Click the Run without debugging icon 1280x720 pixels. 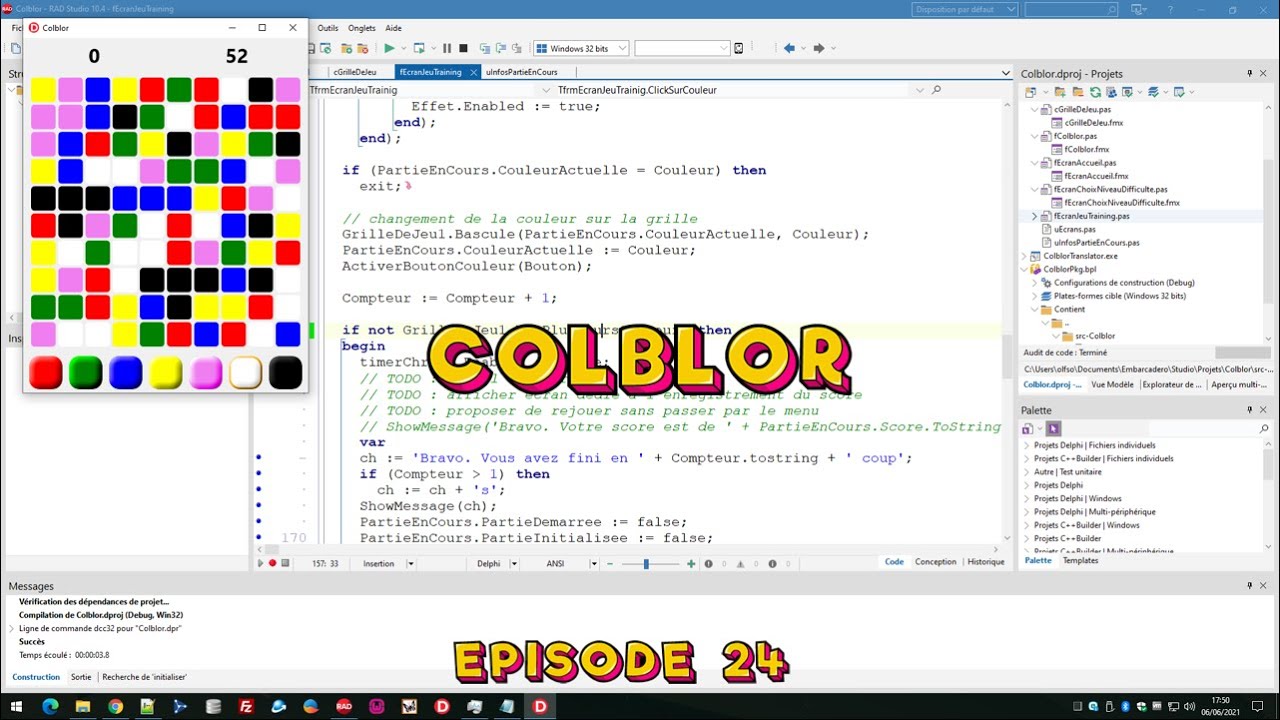(x=419, y=48)
